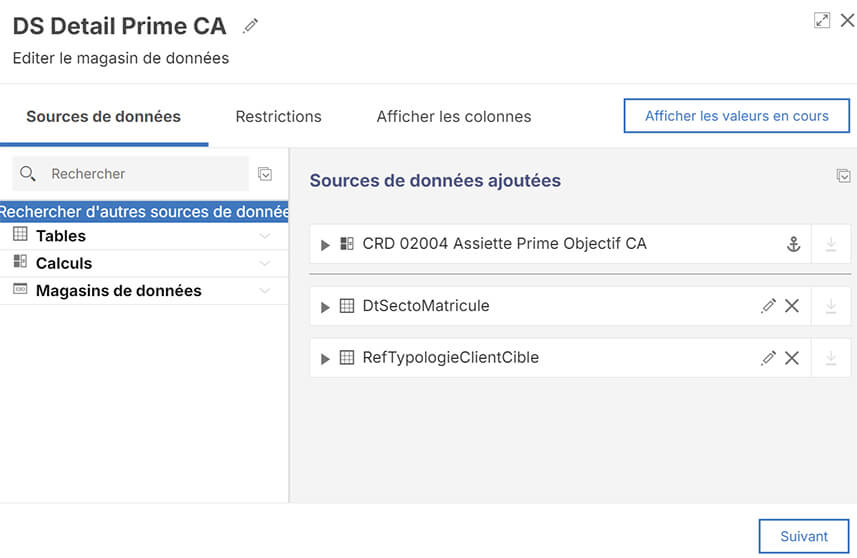Switch to the Restrictions tab
The image size is (857, 558).
coord(278,116)
